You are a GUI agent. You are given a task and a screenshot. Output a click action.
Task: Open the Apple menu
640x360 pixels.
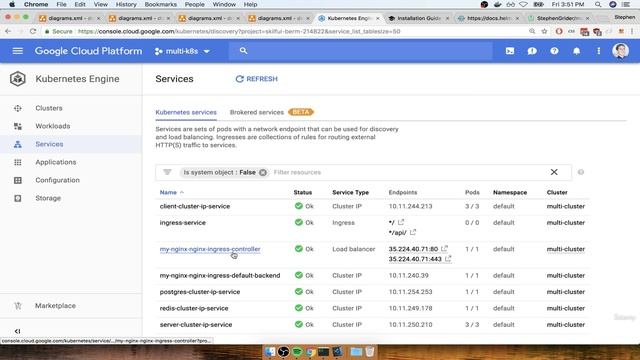[12, 4]
